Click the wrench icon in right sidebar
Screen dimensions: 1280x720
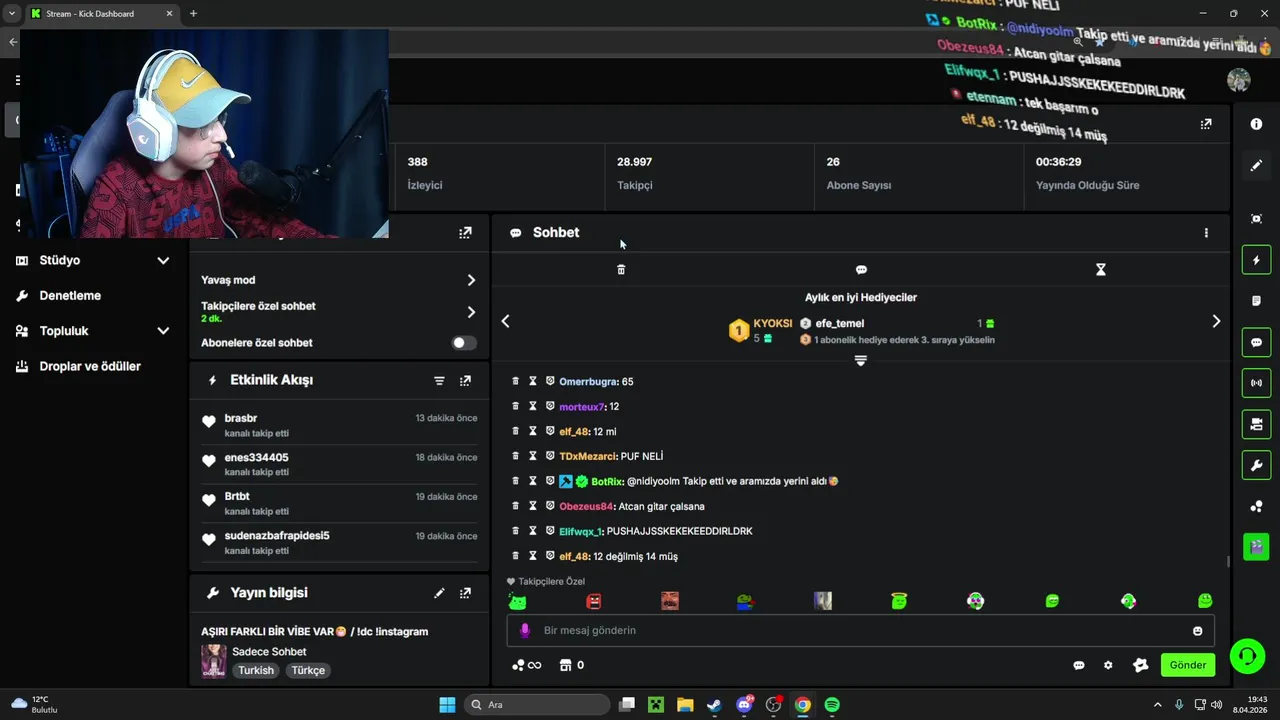(1257, 465)
